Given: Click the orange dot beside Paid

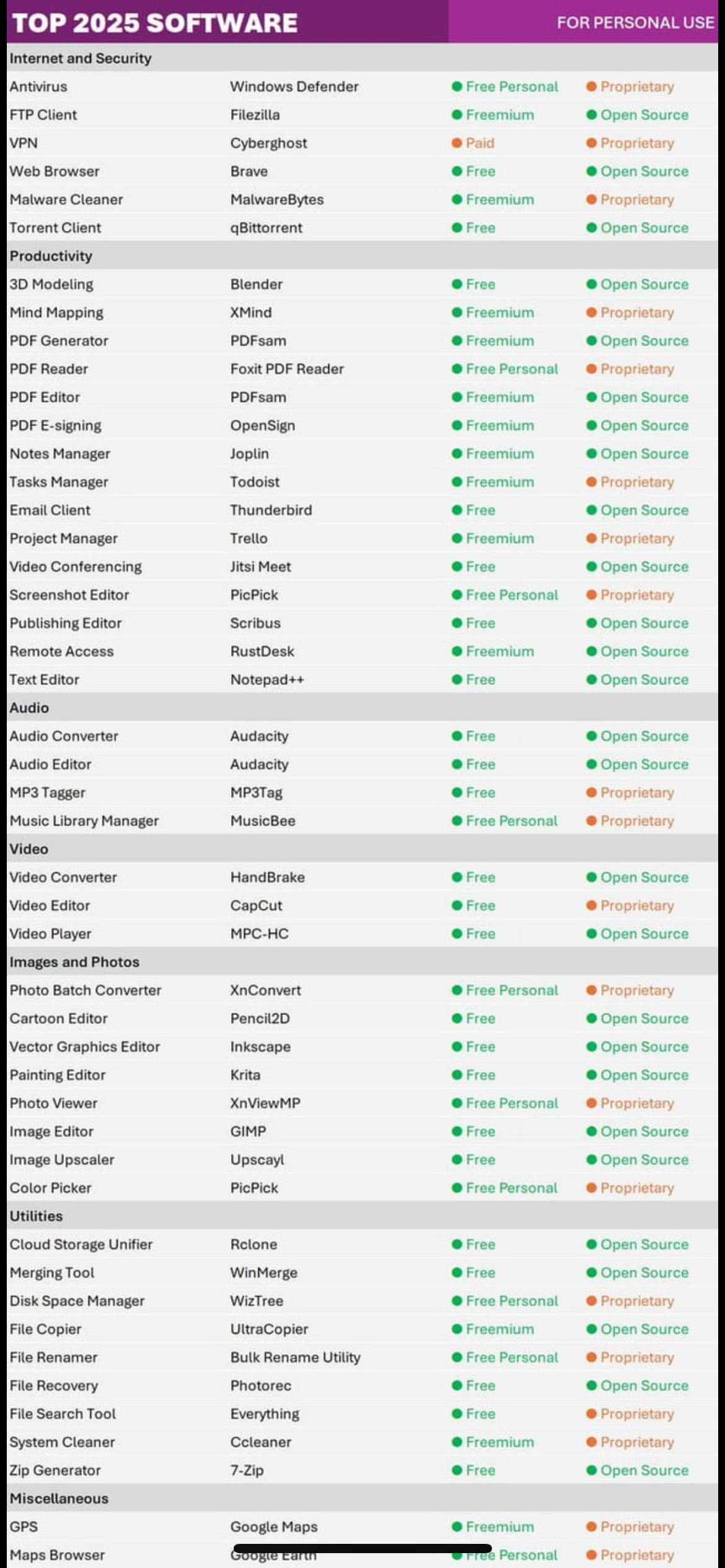Looking at the screenshot, I should (457, 143).
